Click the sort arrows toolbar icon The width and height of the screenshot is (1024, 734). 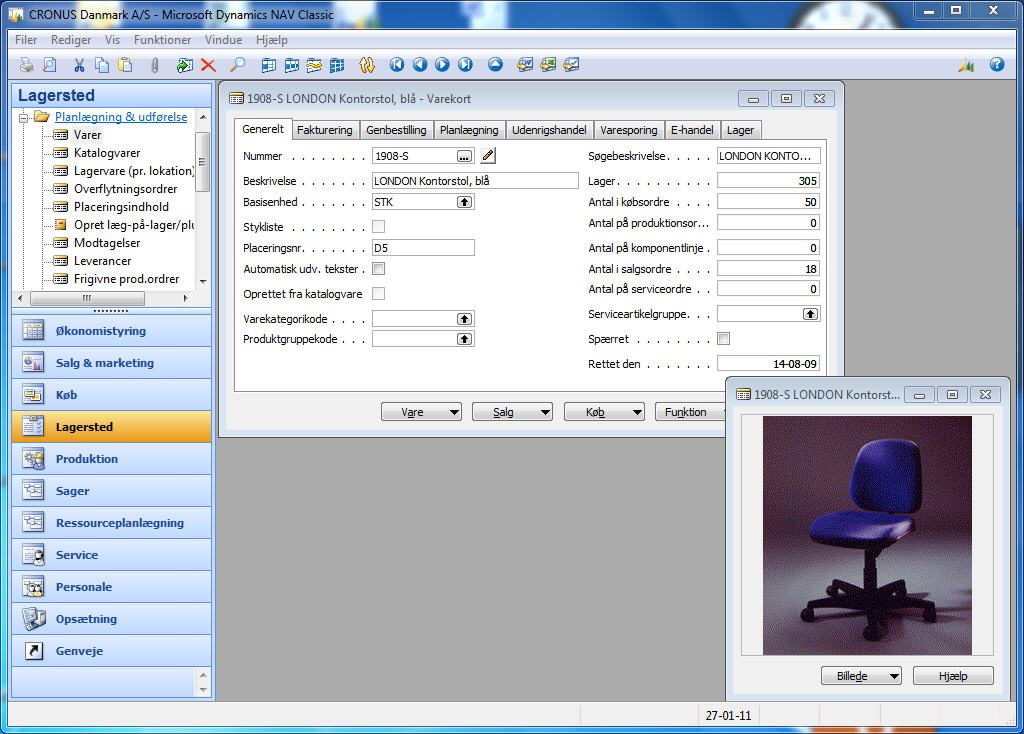click(367, 65)
